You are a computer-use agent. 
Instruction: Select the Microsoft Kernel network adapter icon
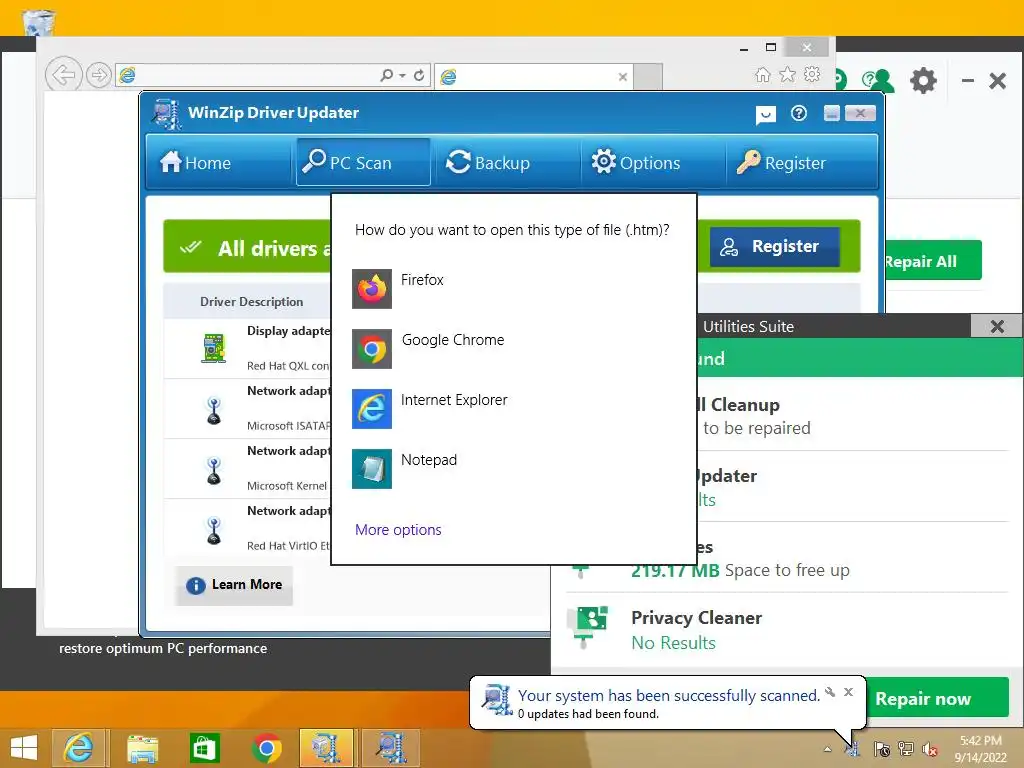[214, 471]
